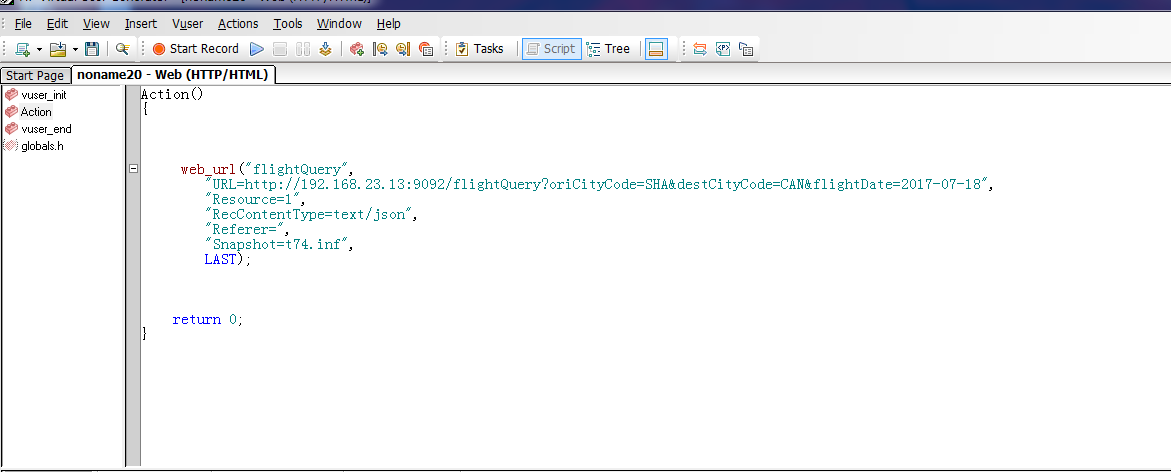Click the URL= line in the code
The height and width of the screenshot is (472, 1171).
coord(599,184)
